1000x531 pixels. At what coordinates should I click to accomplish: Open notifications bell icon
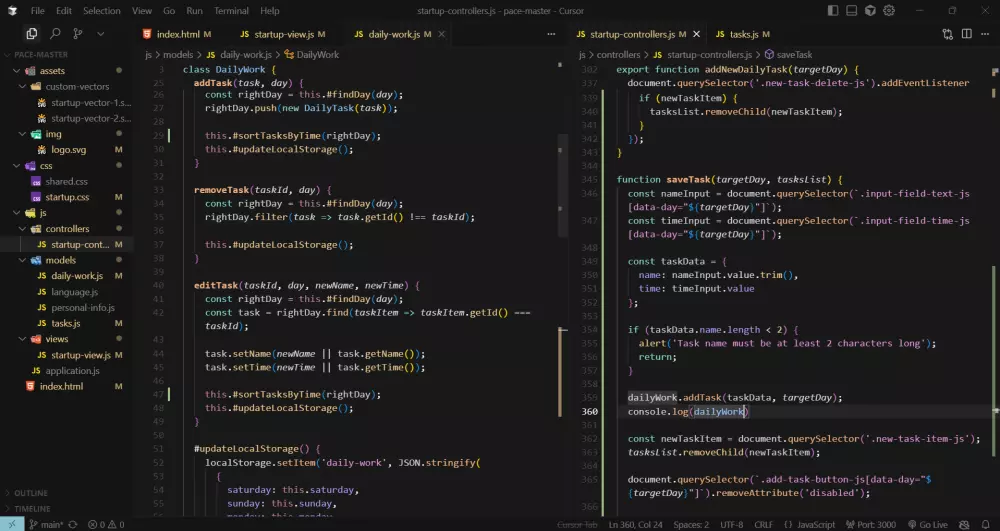tap(985, 525)
